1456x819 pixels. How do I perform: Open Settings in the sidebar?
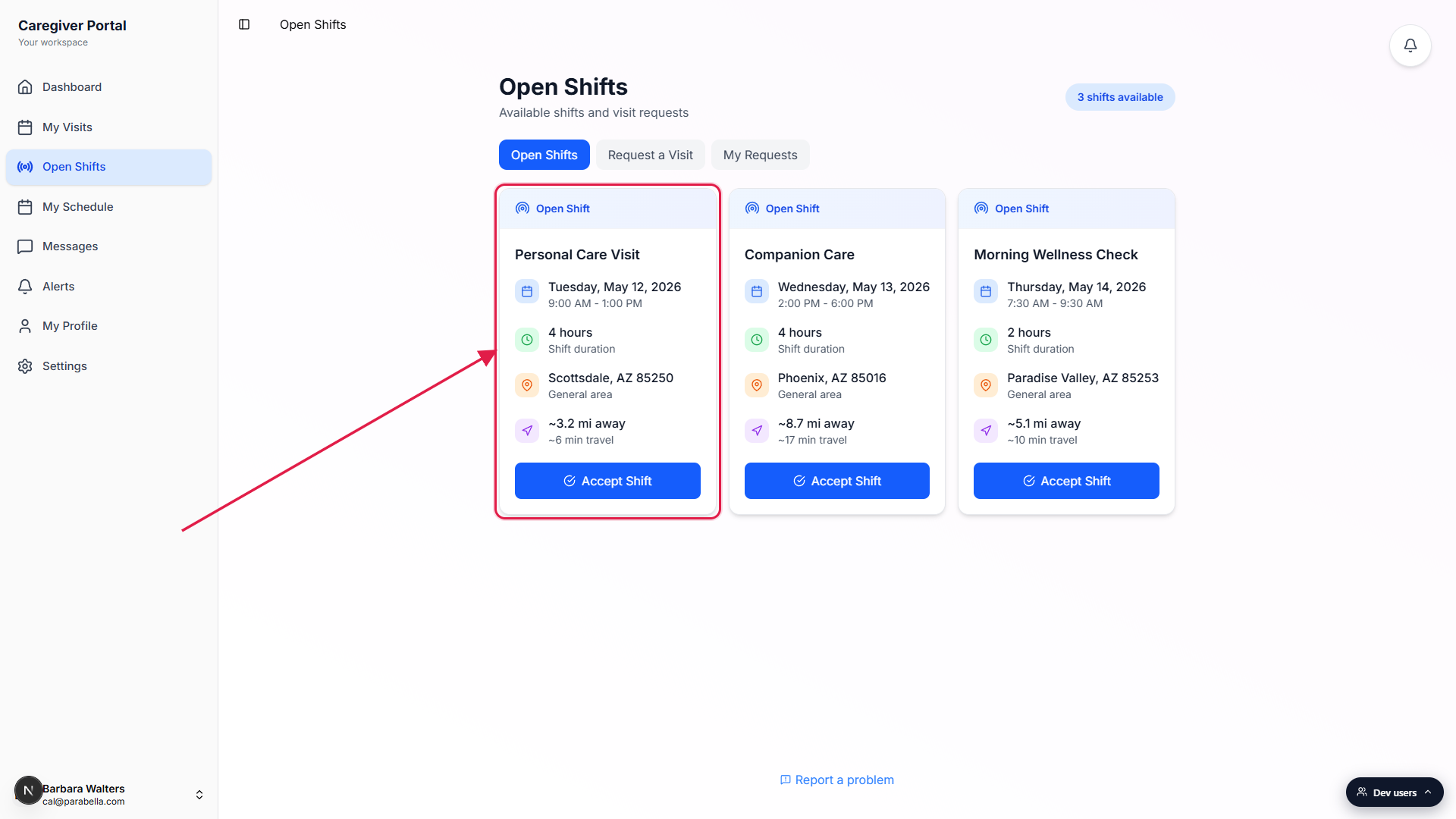pyautogui.click(x=108, y=366)
